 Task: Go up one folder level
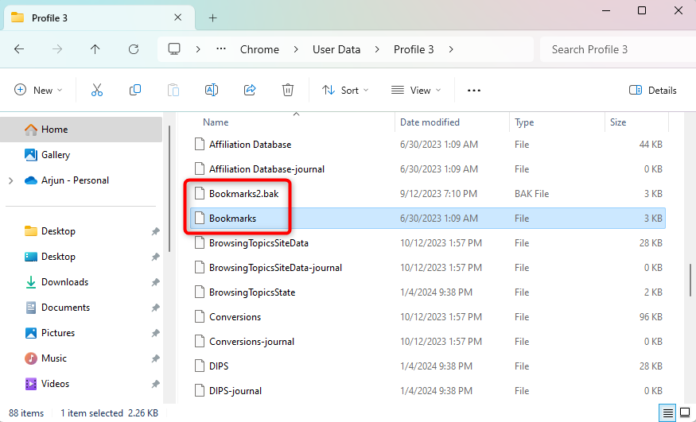click(x=95, y=49)
